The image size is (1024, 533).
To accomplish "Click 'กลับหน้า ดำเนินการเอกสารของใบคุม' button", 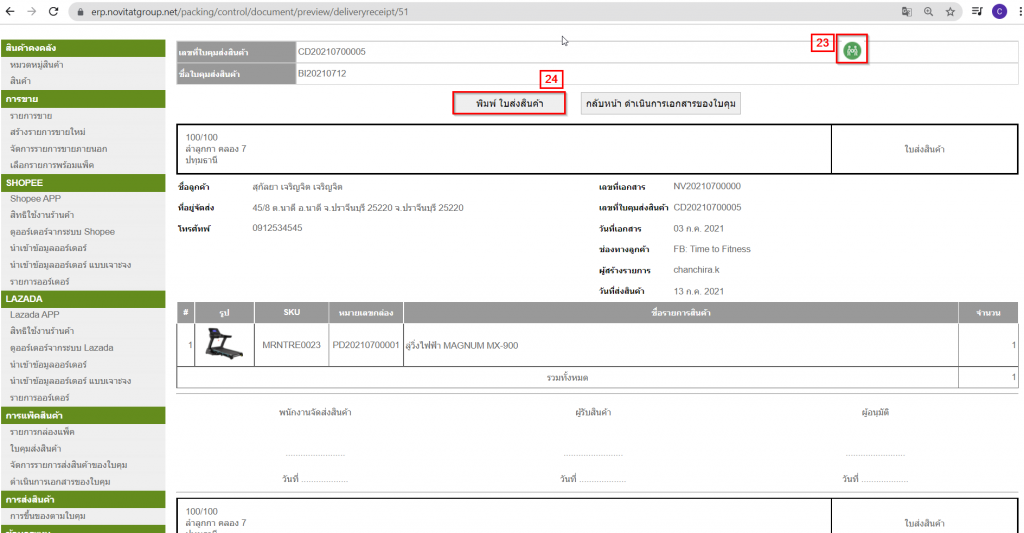I will [x=661, y=104].
